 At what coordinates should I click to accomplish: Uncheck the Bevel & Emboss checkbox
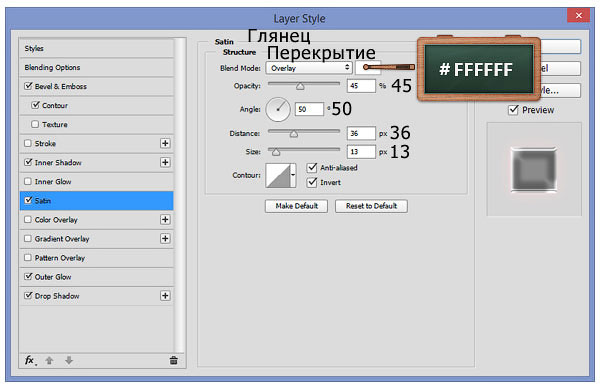click(x=28, y=86)
